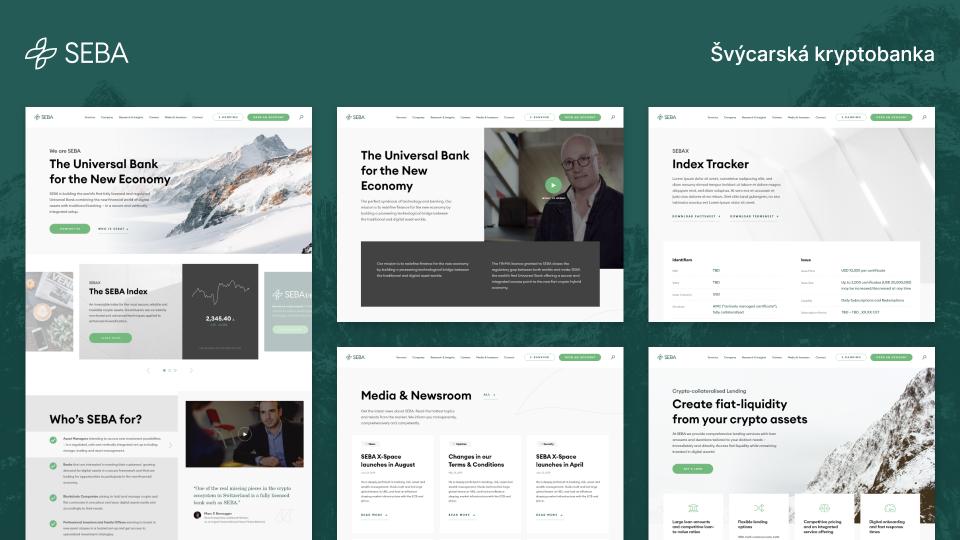Click the Download Termsheet link

pos(754,216)
